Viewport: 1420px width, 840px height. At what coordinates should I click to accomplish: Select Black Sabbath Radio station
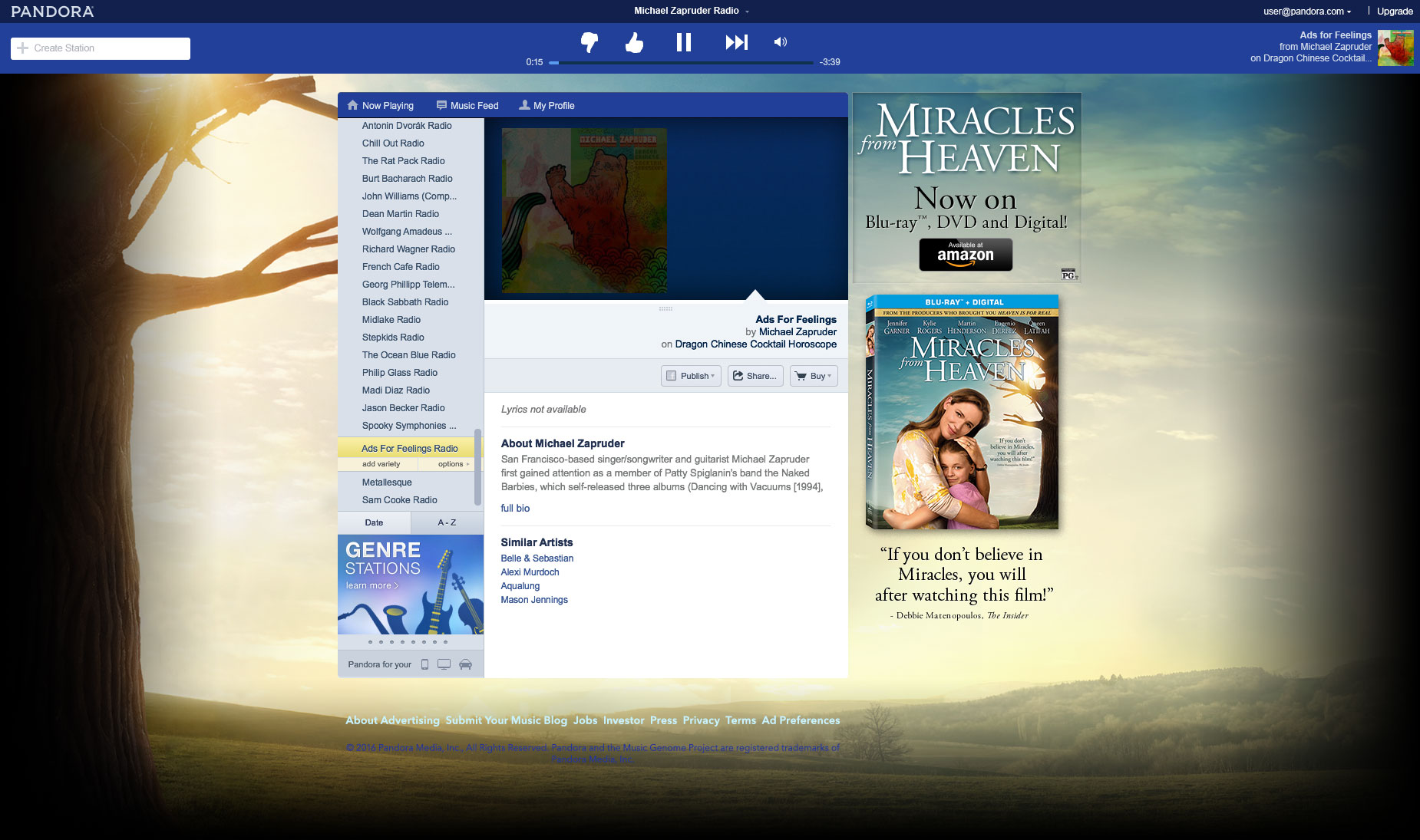(x=405, y=302)
